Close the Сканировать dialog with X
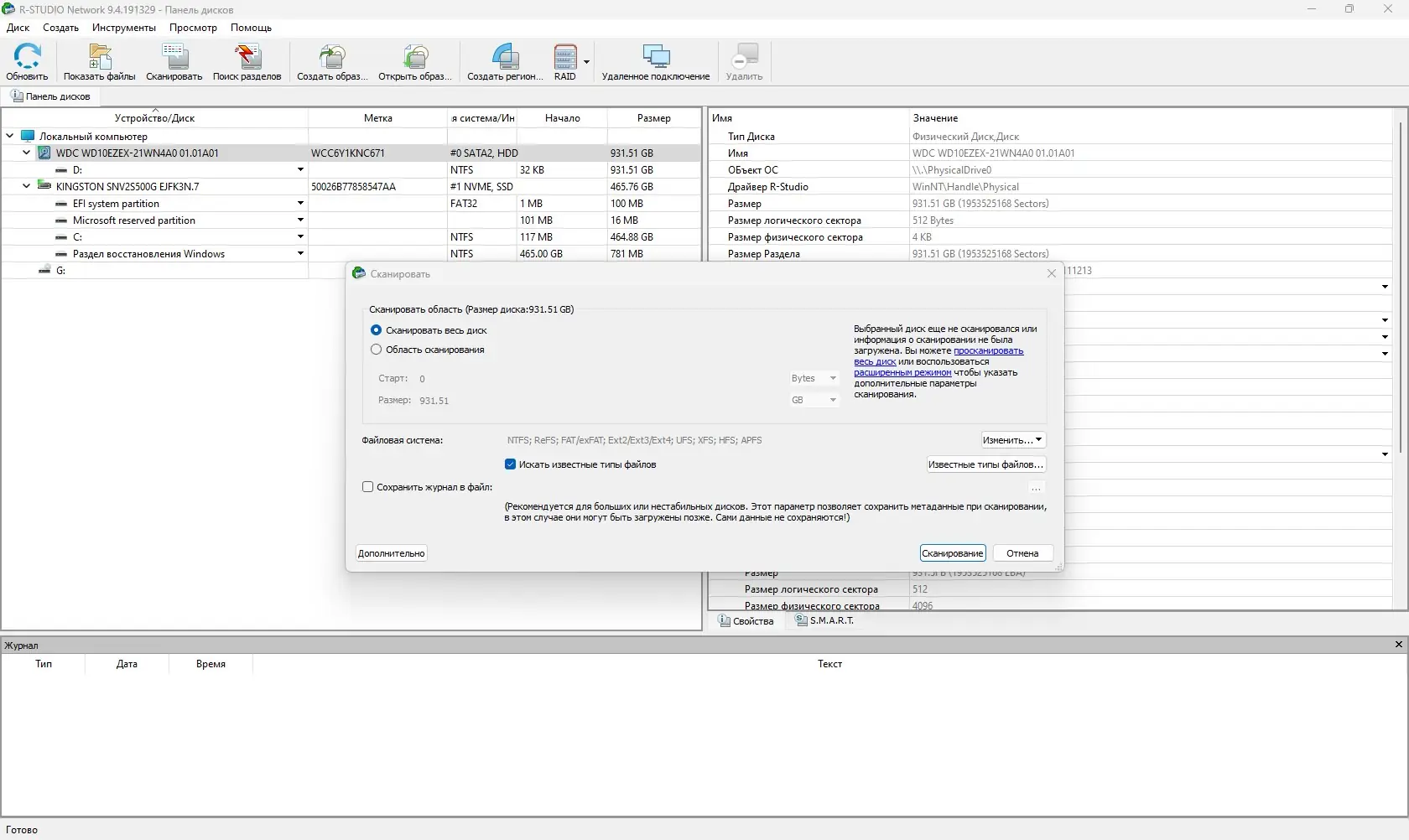 point(1052,273)
